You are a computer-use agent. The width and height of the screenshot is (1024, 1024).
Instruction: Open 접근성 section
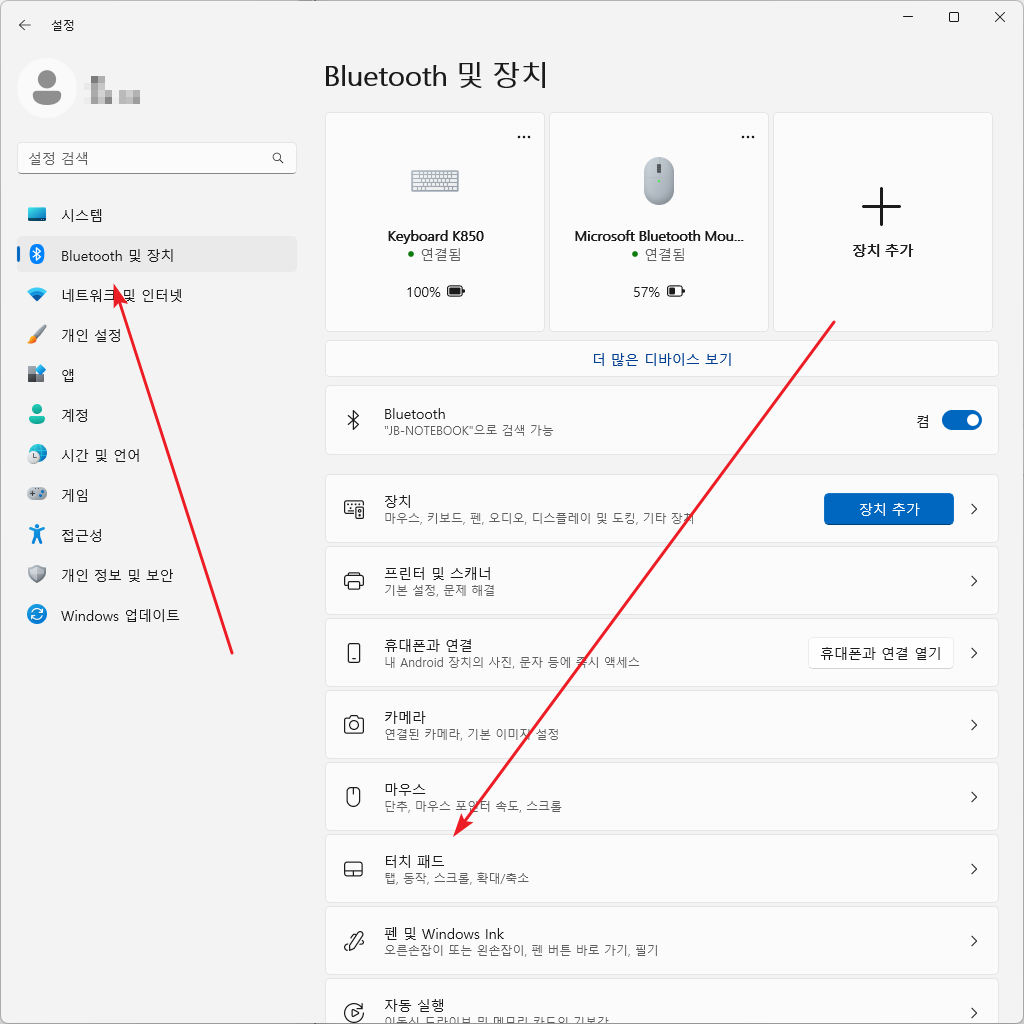pos(157,534)
